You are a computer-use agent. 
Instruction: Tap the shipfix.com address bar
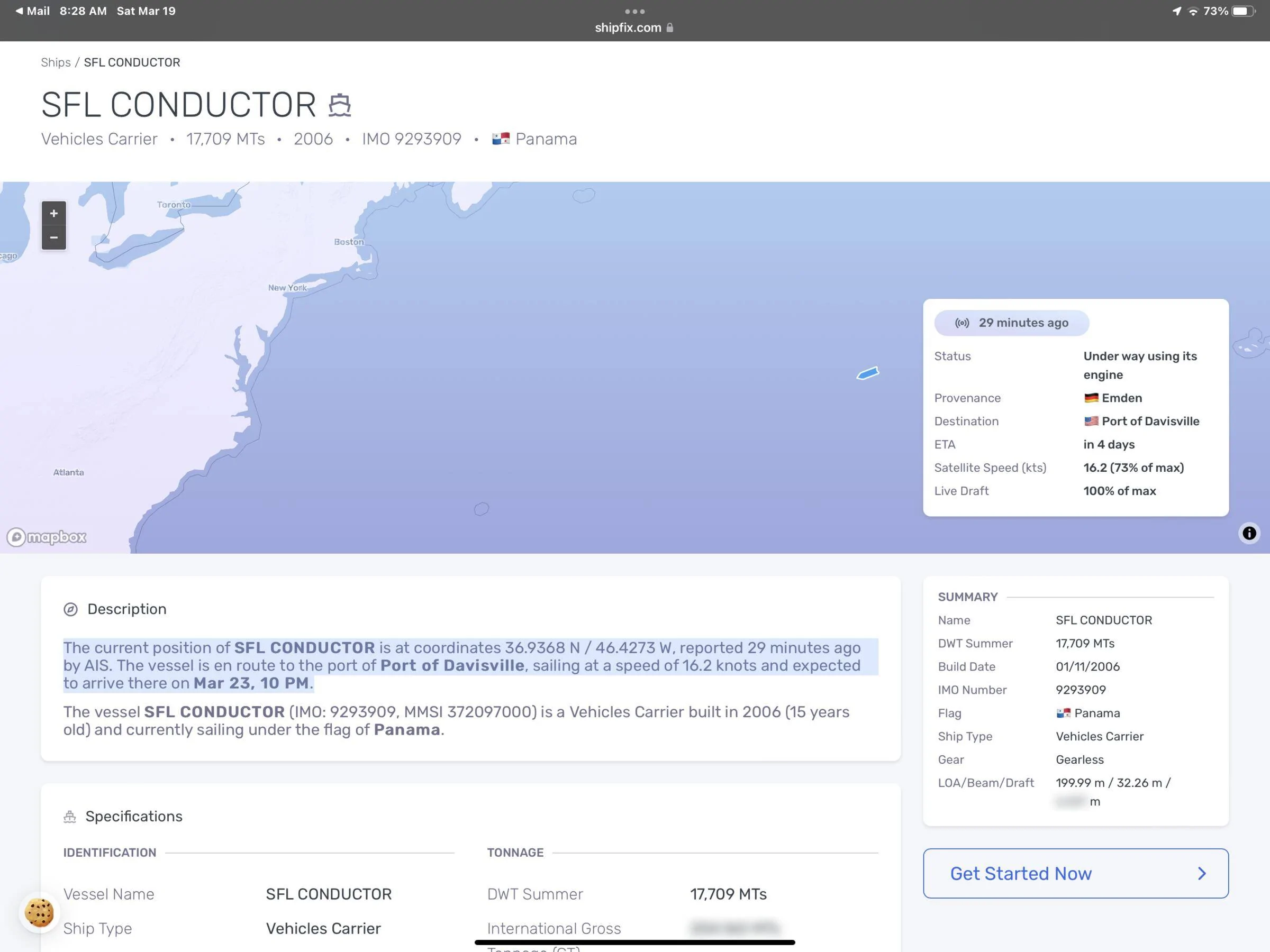(634, 28)
